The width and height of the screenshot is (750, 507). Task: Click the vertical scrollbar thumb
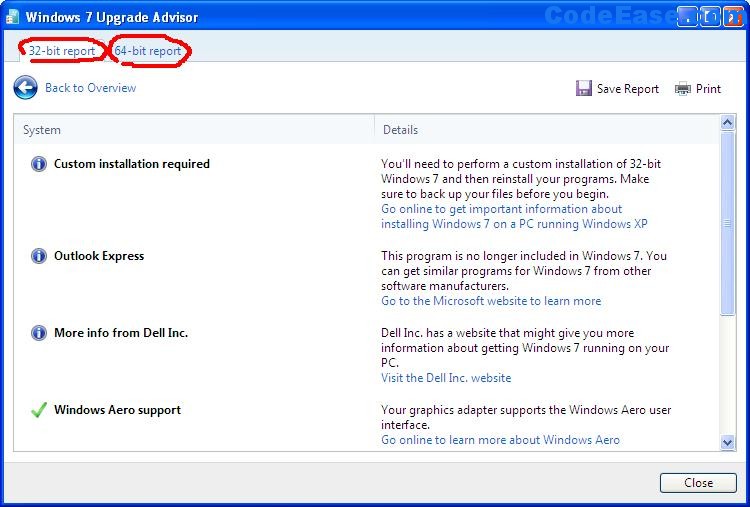click(x=727, y=223)
